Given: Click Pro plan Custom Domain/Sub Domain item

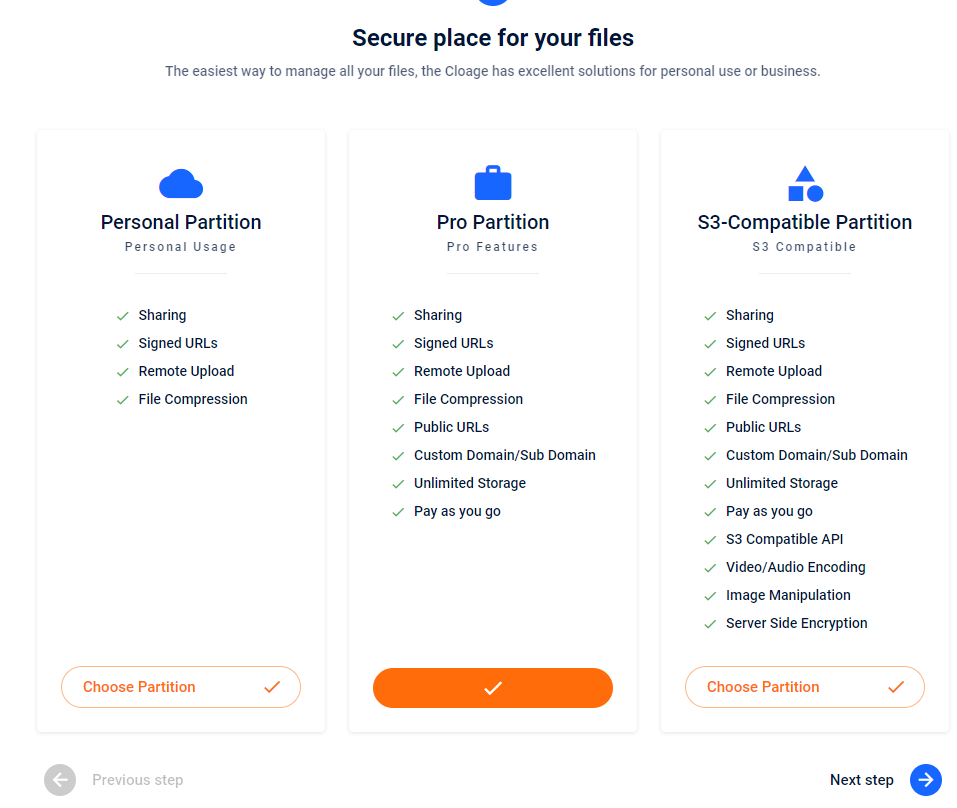Looking at the screenshot, I should point(505,455).
